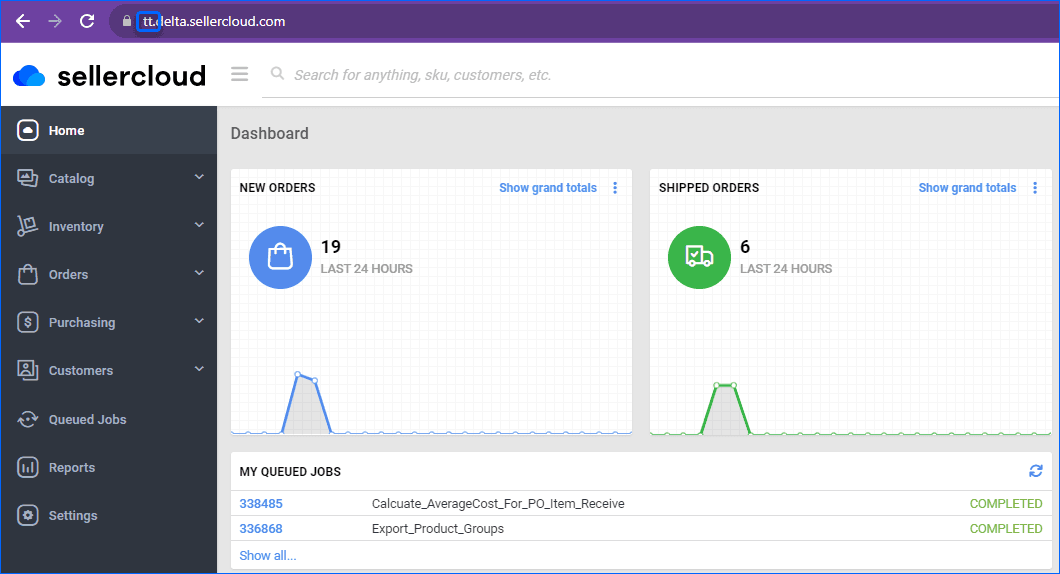Screen dimensions: 1060x574
Task: Click Calcuate_AverageCost_For_PO_Item_Receive job name
Action: (x=498, y=504)
